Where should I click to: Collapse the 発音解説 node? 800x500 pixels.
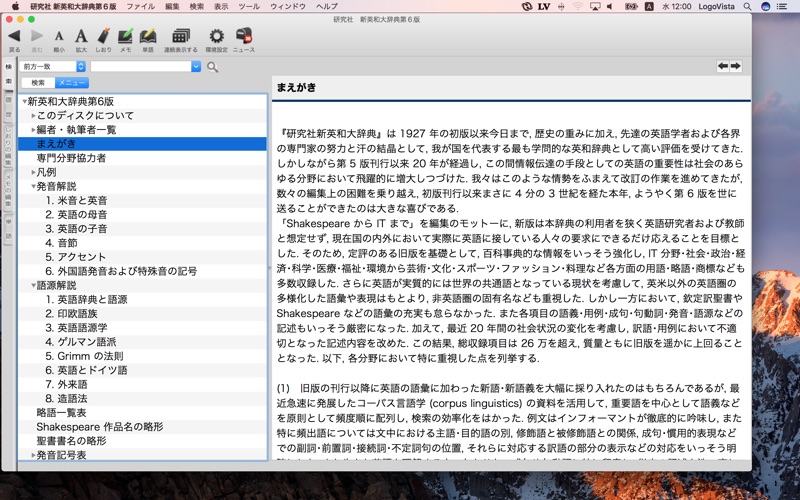[33, 187]
